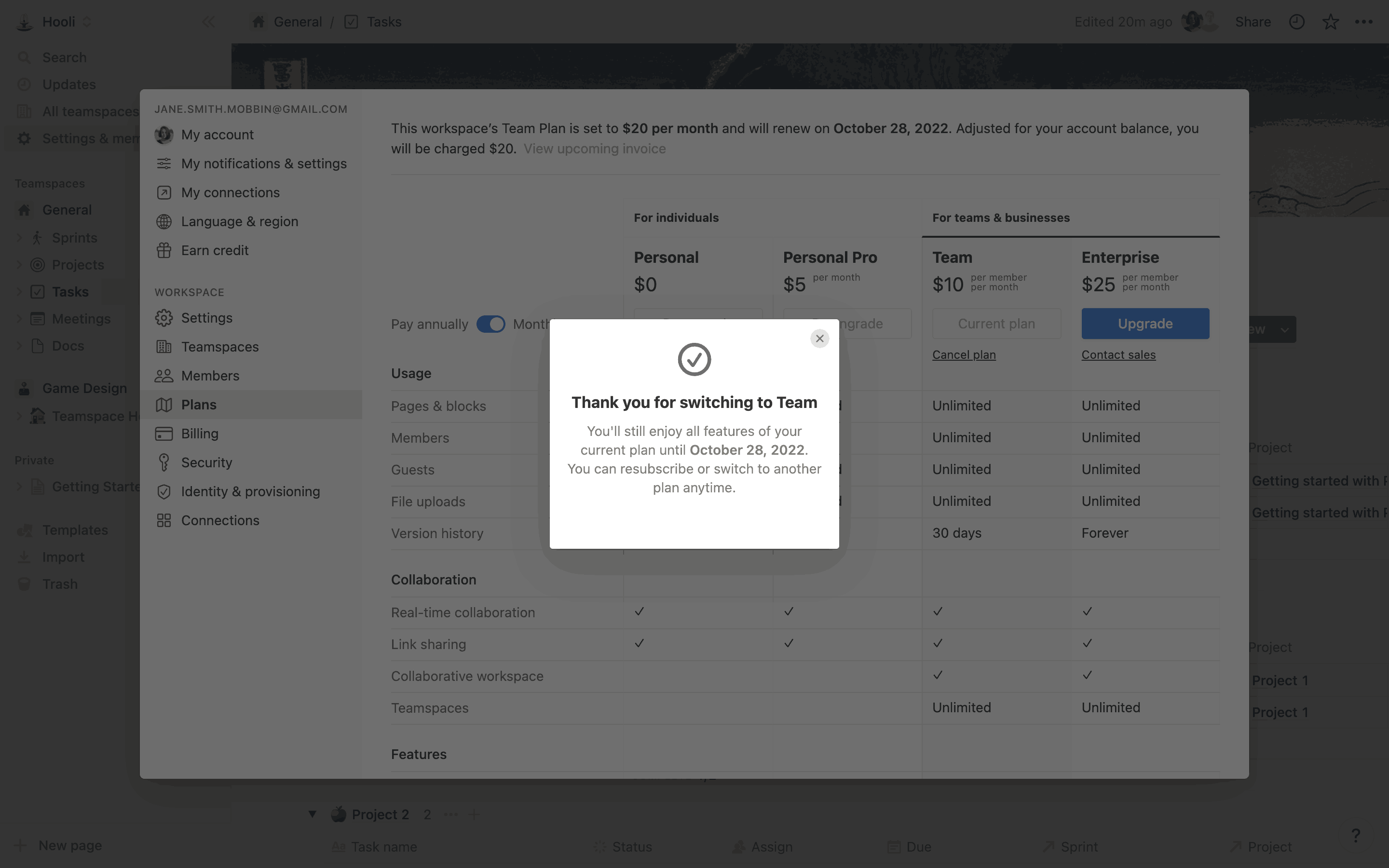Open Plans in settings sidebar
This screenshot has width=1389, height=868.
click(x=199, y=405)
